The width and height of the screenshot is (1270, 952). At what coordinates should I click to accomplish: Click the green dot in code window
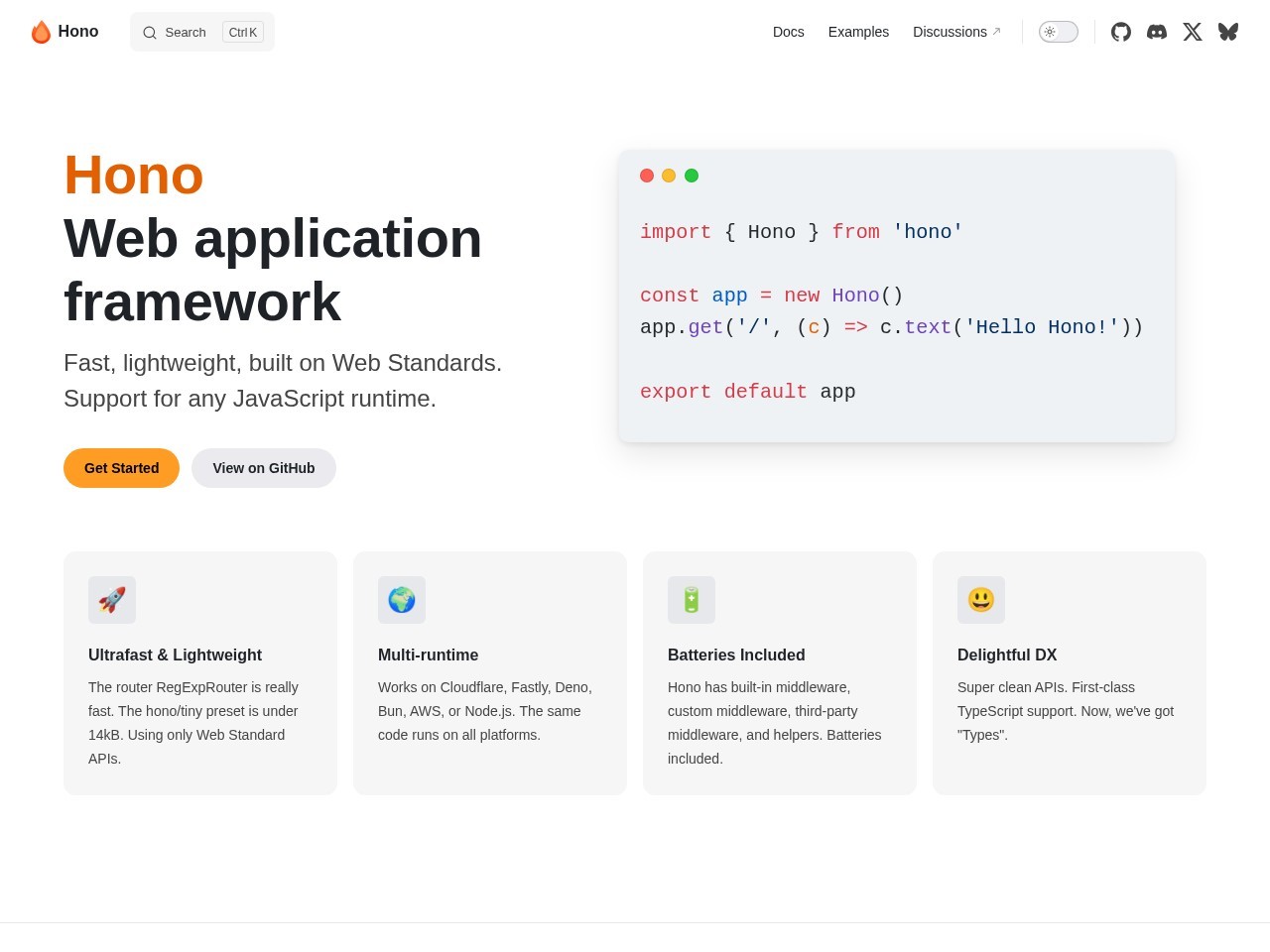point(692,176)
